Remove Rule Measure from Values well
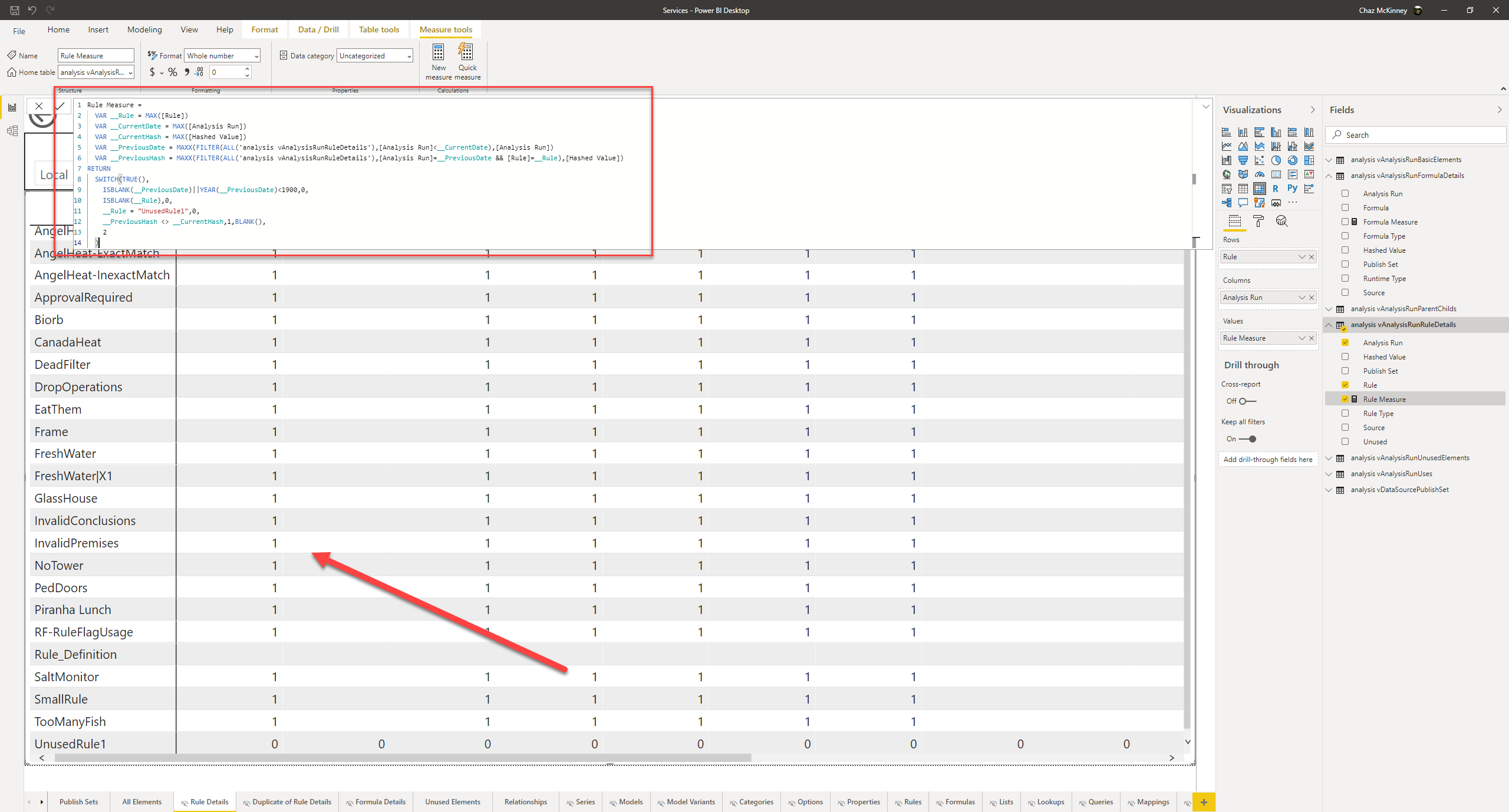Viewport: 1509px width, 812px height. tap(1312, 338)
